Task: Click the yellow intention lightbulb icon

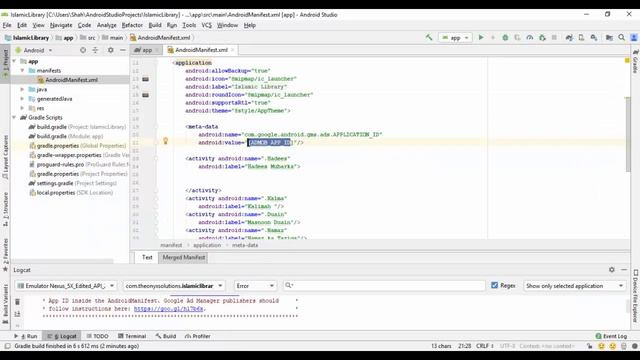Action: (x=165, y=141)
